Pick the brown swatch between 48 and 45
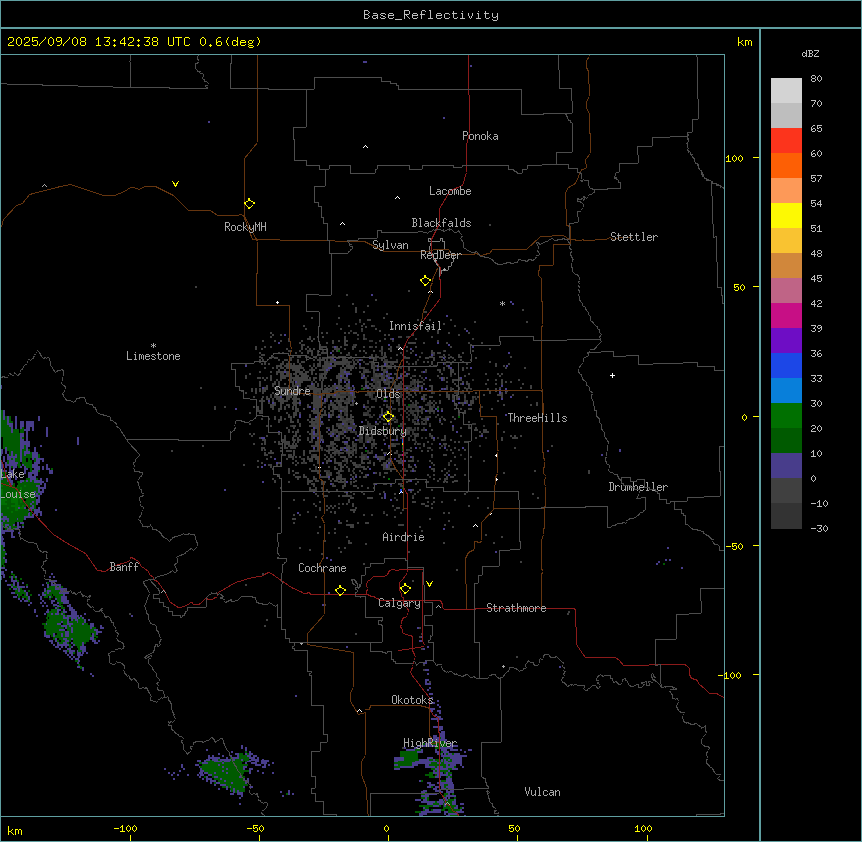Screen dimensions: 862x842 click(786, 265)
